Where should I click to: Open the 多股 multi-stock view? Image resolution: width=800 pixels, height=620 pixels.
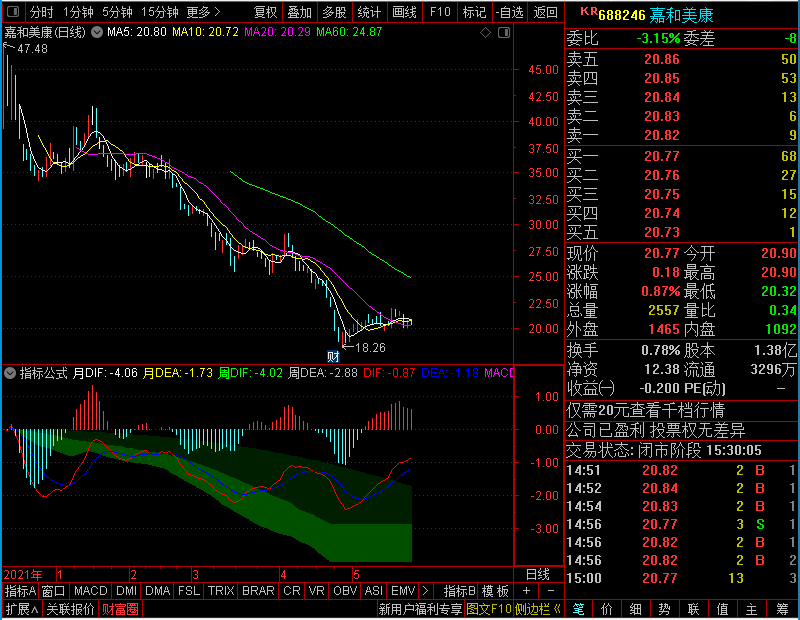pyautogui.click(x=334, y=12)
